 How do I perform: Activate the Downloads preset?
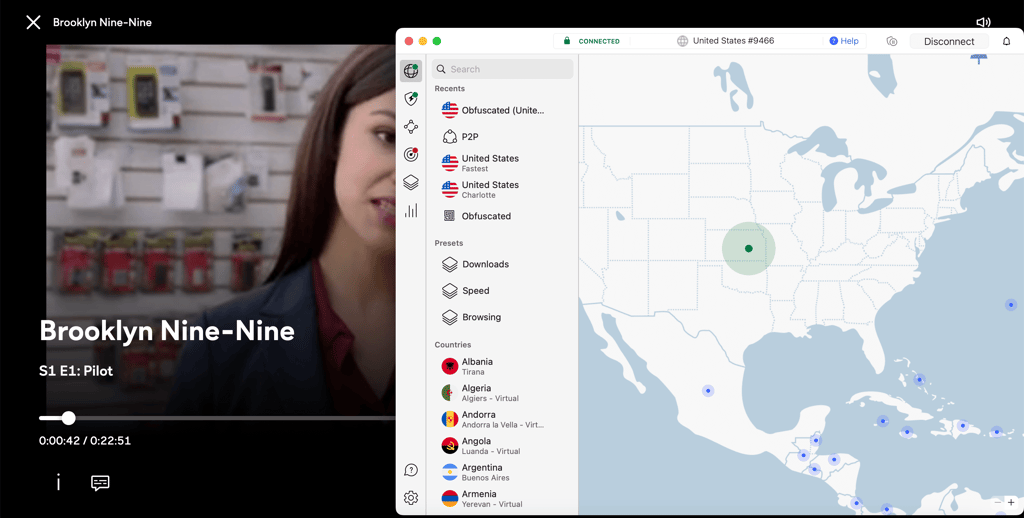(500, 265)
